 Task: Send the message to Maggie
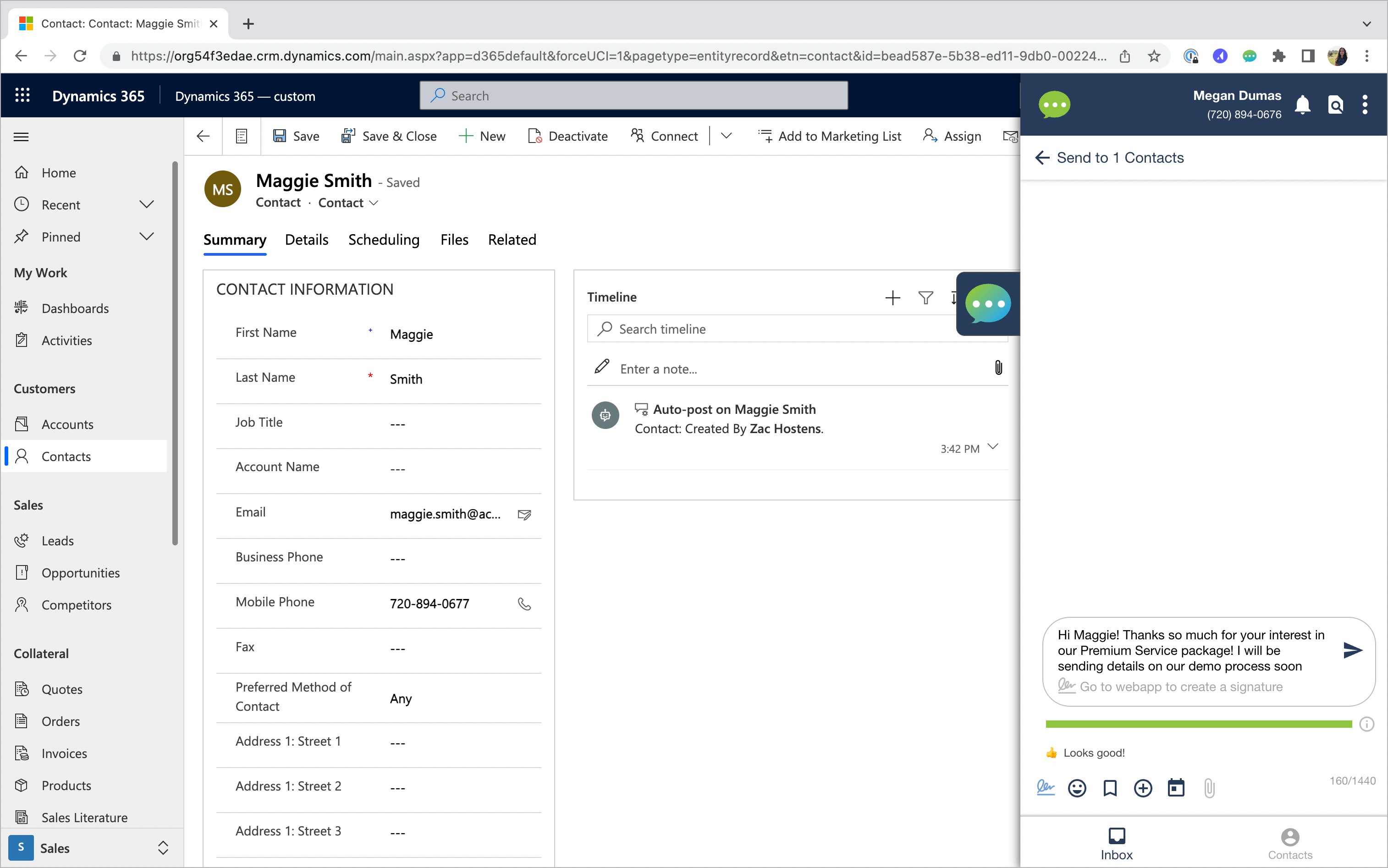[1353, 650]
